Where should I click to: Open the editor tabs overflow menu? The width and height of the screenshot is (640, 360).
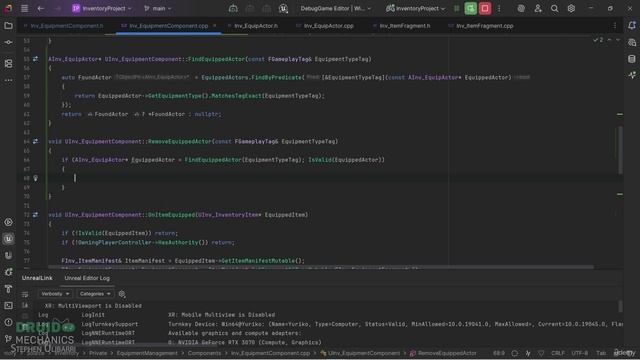point(615,26)
